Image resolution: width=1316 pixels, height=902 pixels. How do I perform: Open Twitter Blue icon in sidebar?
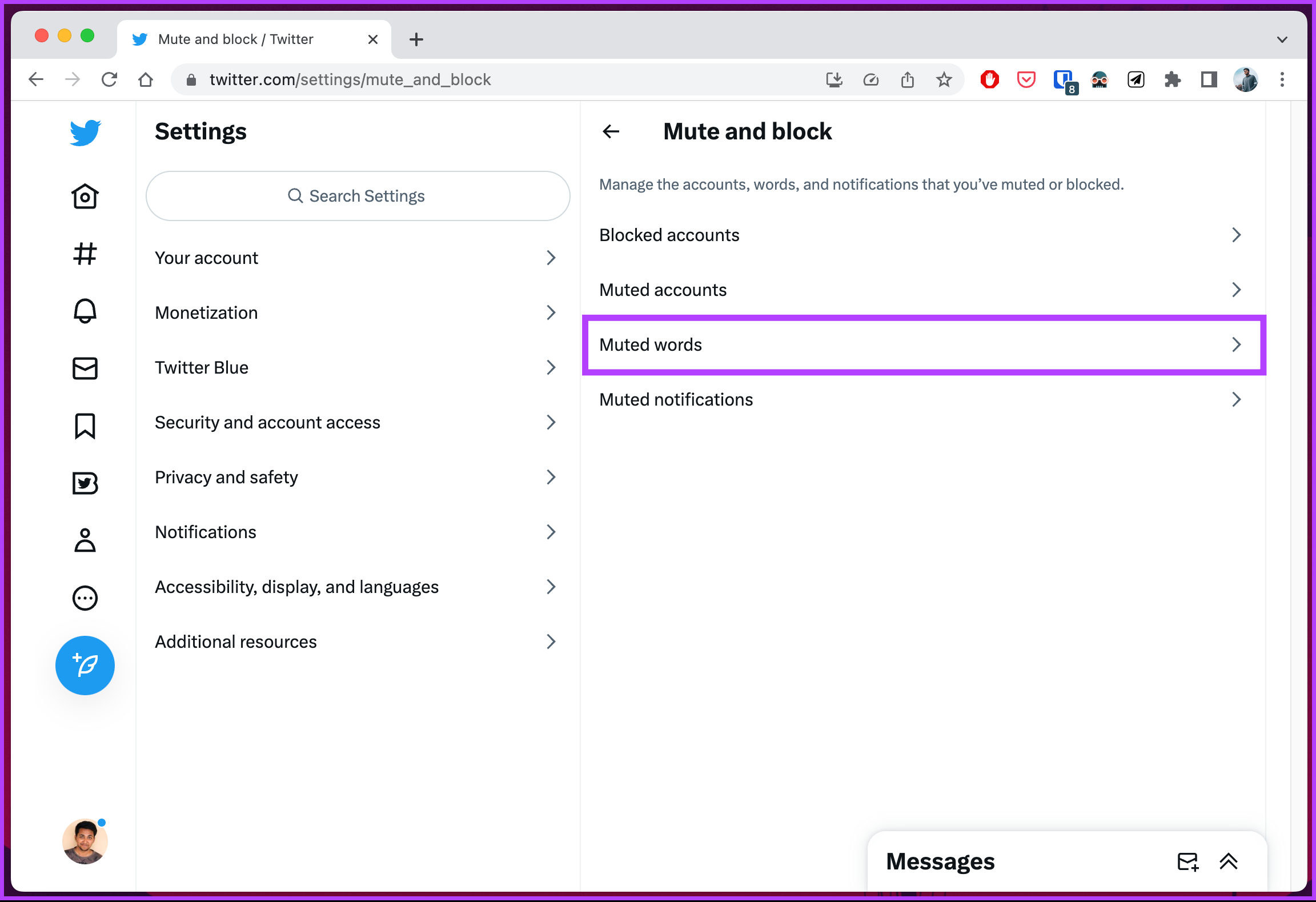[x=85, y=483]
